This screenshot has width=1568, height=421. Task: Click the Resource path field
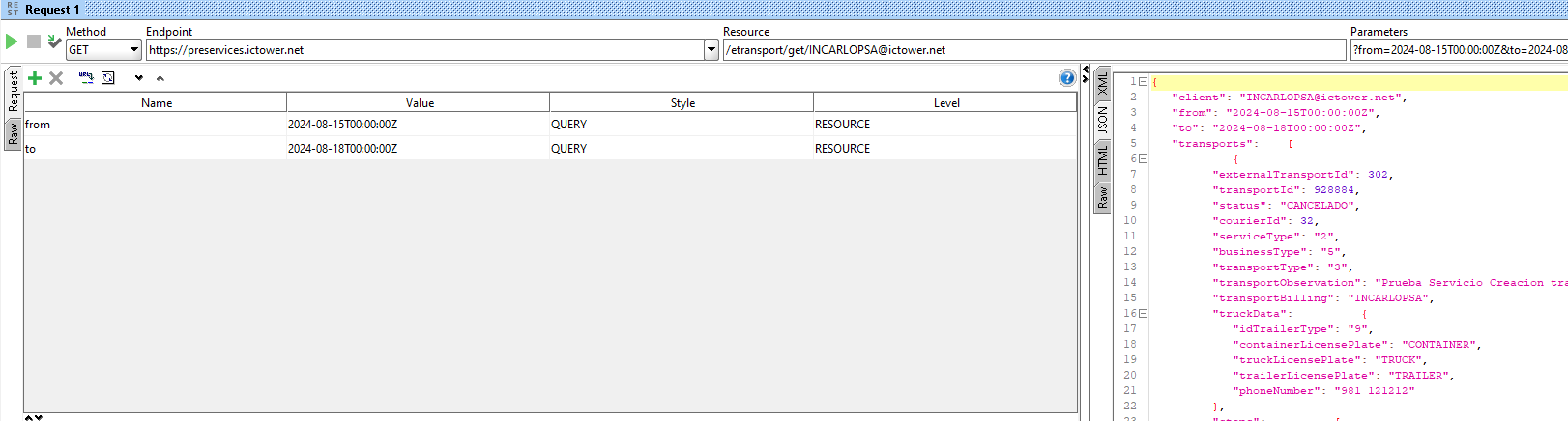click(x=1034, y=50)
